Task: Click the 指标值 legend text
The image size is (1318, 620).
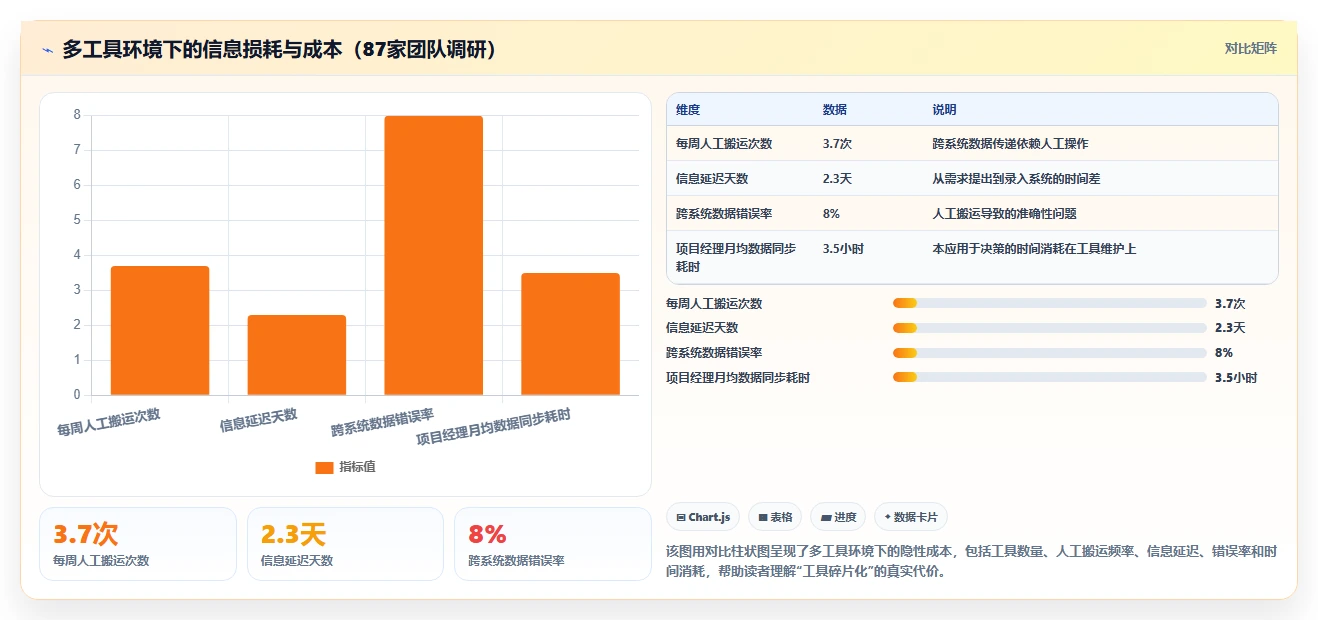Action: 357,467
